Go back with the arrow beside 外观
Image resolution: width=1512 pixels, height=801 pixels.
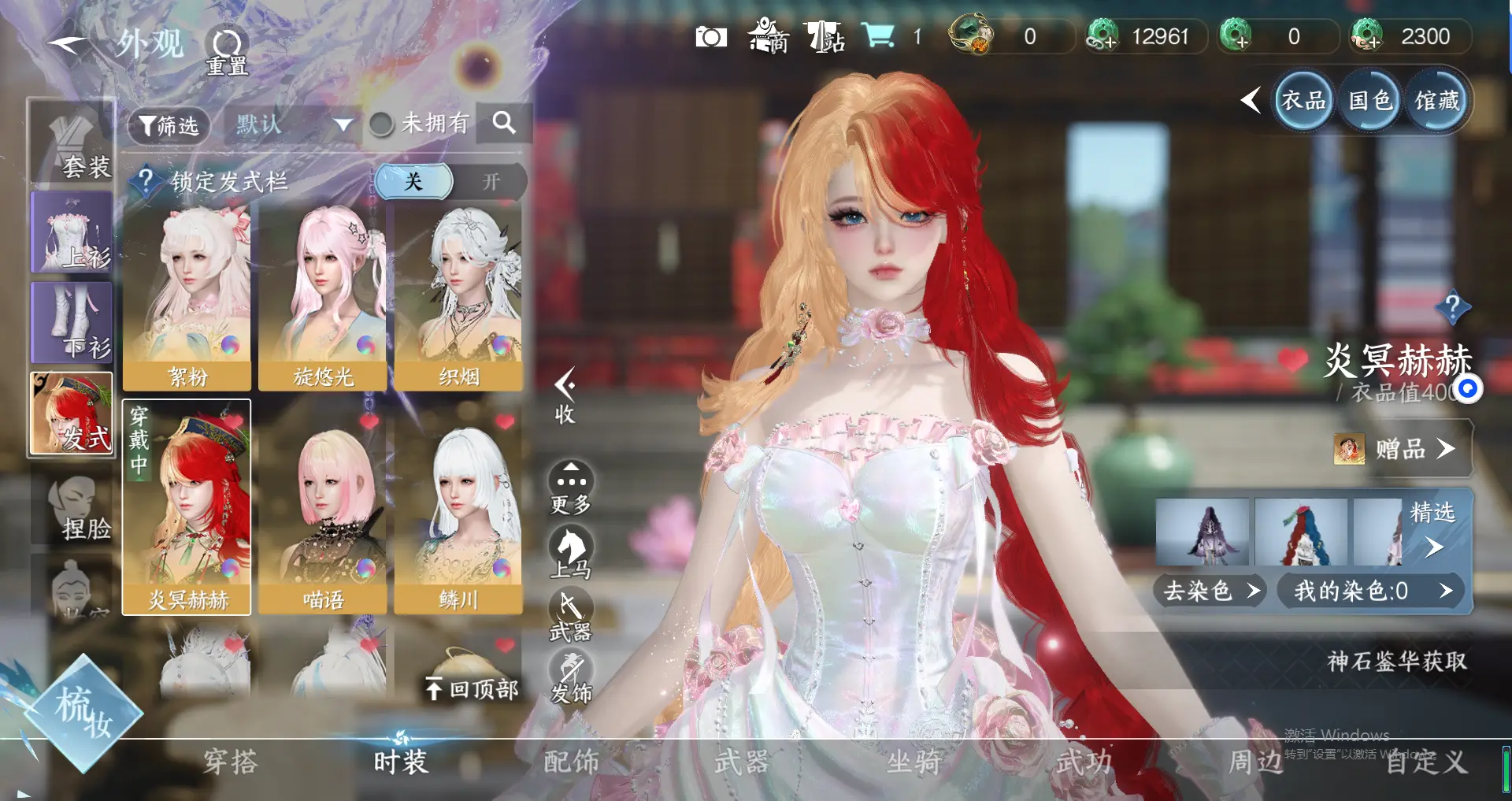tap(68, 44)
